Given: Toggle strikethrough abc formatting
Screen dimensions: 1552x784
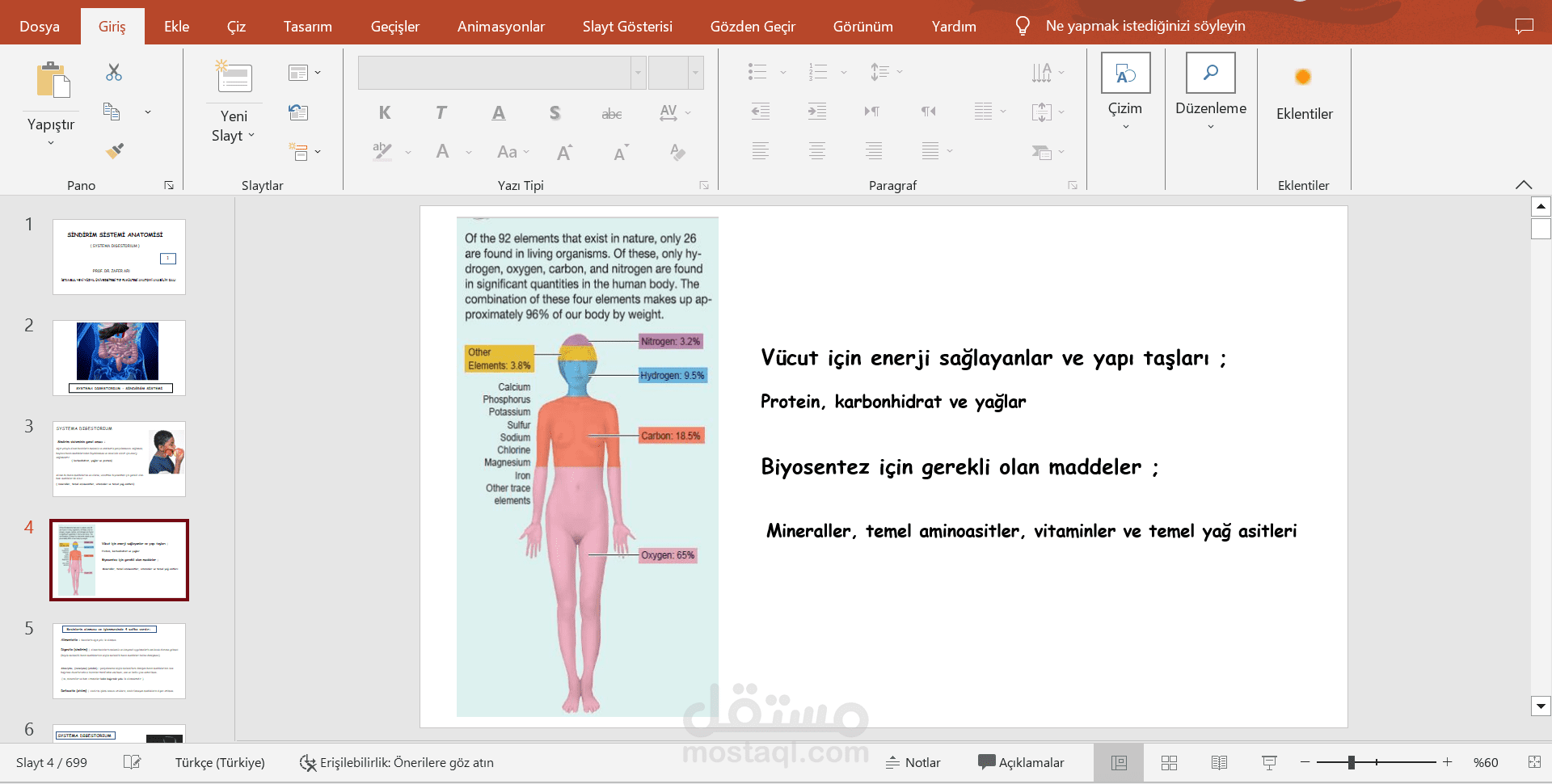Looking at the screenshot, I should [612, 113].
